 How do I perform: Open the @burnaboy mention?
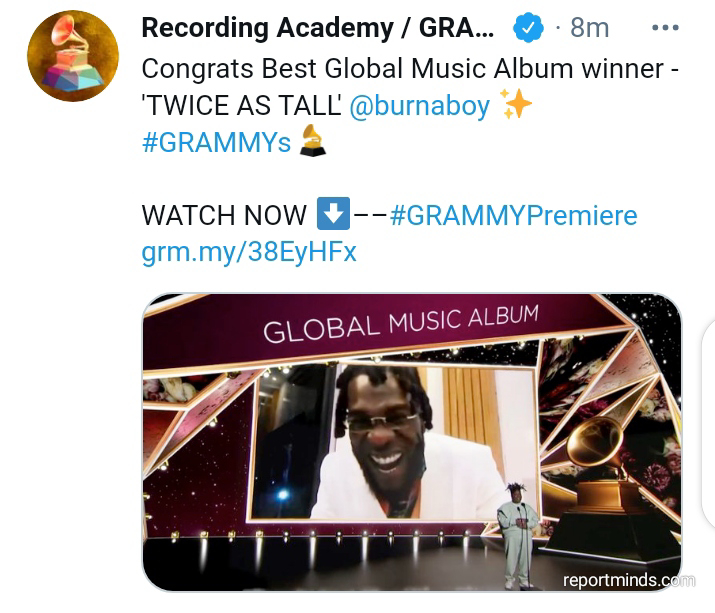click(x=420, y=106)
